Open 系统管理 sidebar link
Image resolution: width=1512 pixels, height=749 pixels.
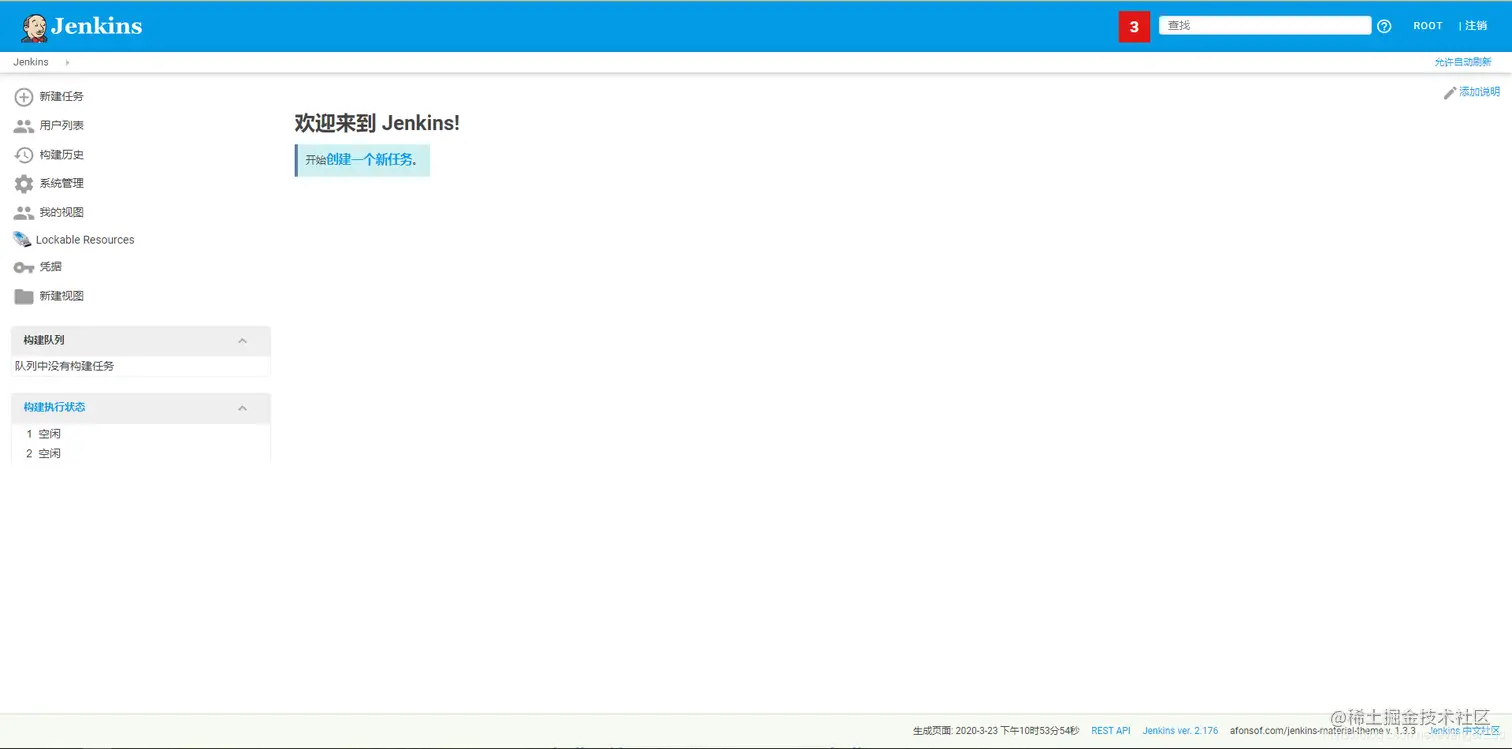[x=61, y=184]
